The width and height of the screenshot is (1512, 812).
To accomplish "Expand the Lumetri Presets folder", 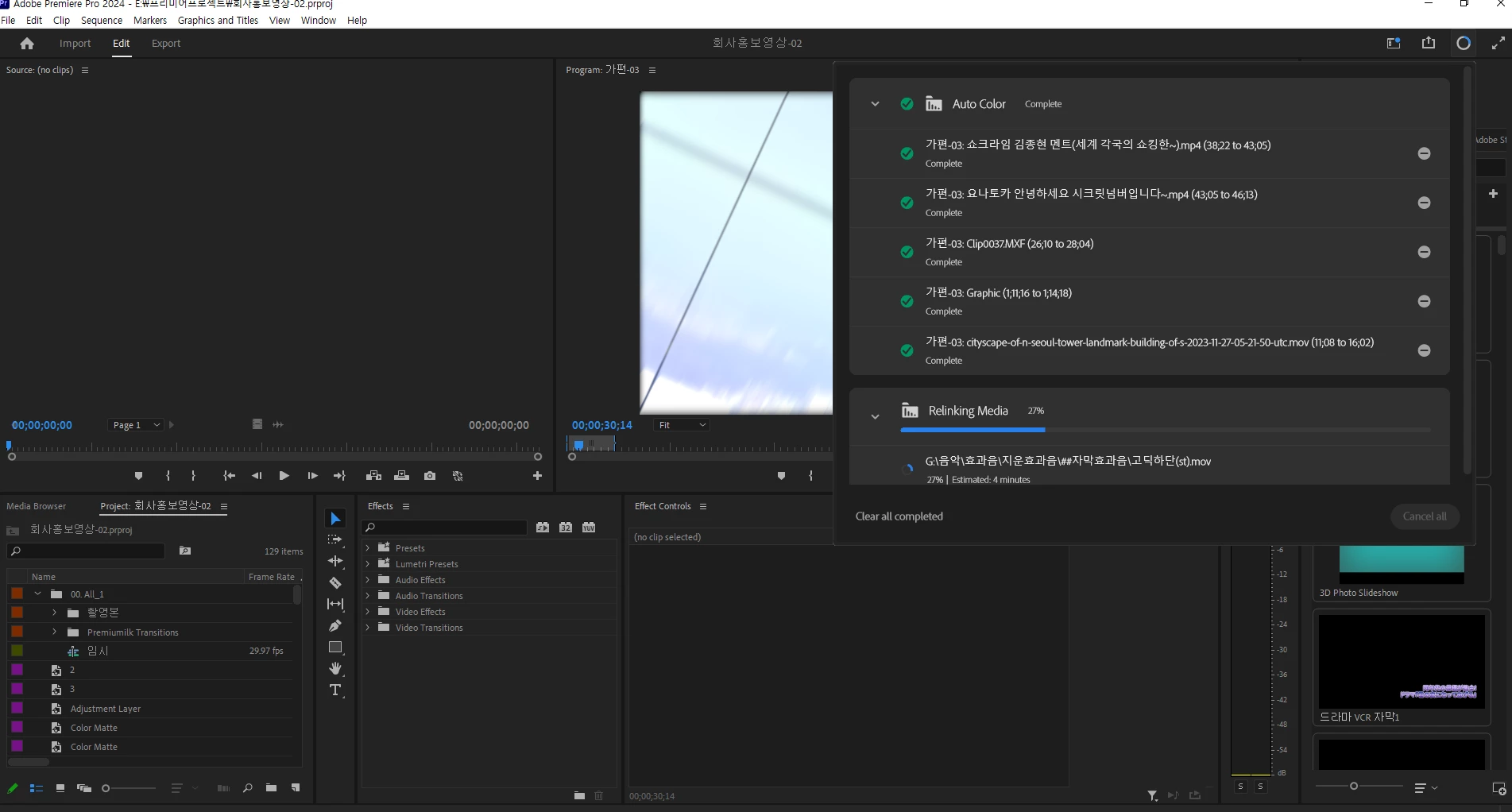I will point(367,564).
